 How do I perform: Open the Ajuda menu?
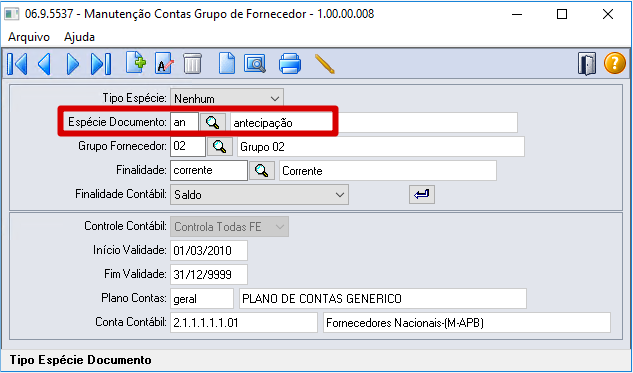pos(79,37)
